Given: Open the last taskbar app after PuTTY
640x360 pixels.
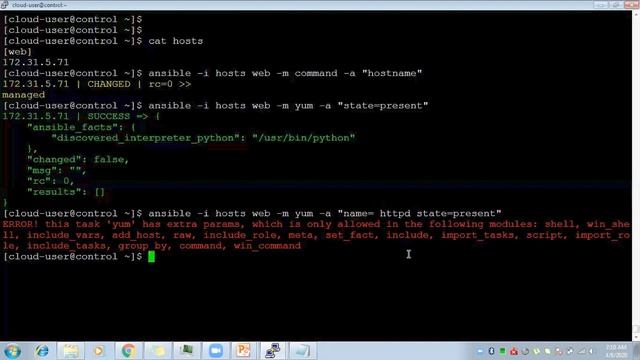Looking at the screenshot, I should point(302,351).
